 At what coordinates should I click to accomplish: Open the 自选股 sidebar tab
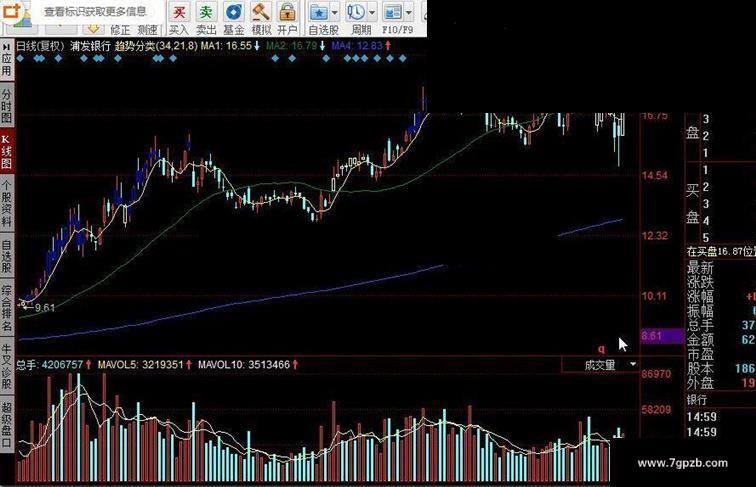click(x=6, y=256)
